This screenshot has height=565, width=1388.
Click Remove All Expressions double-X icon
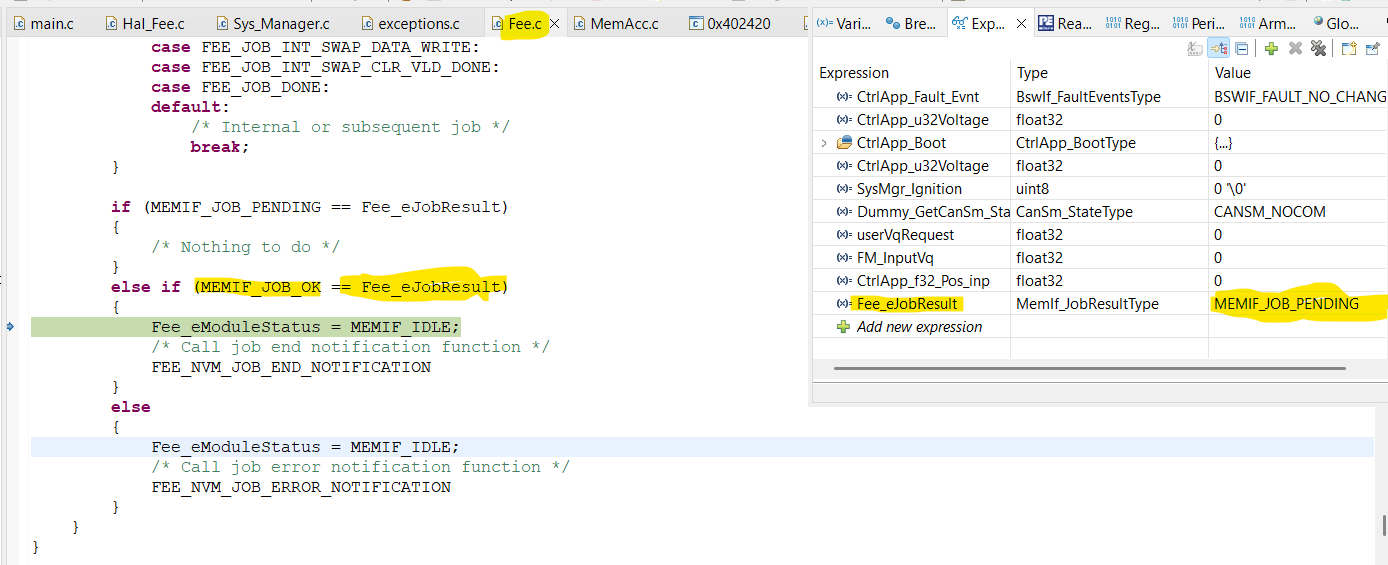coord(1318,48)
